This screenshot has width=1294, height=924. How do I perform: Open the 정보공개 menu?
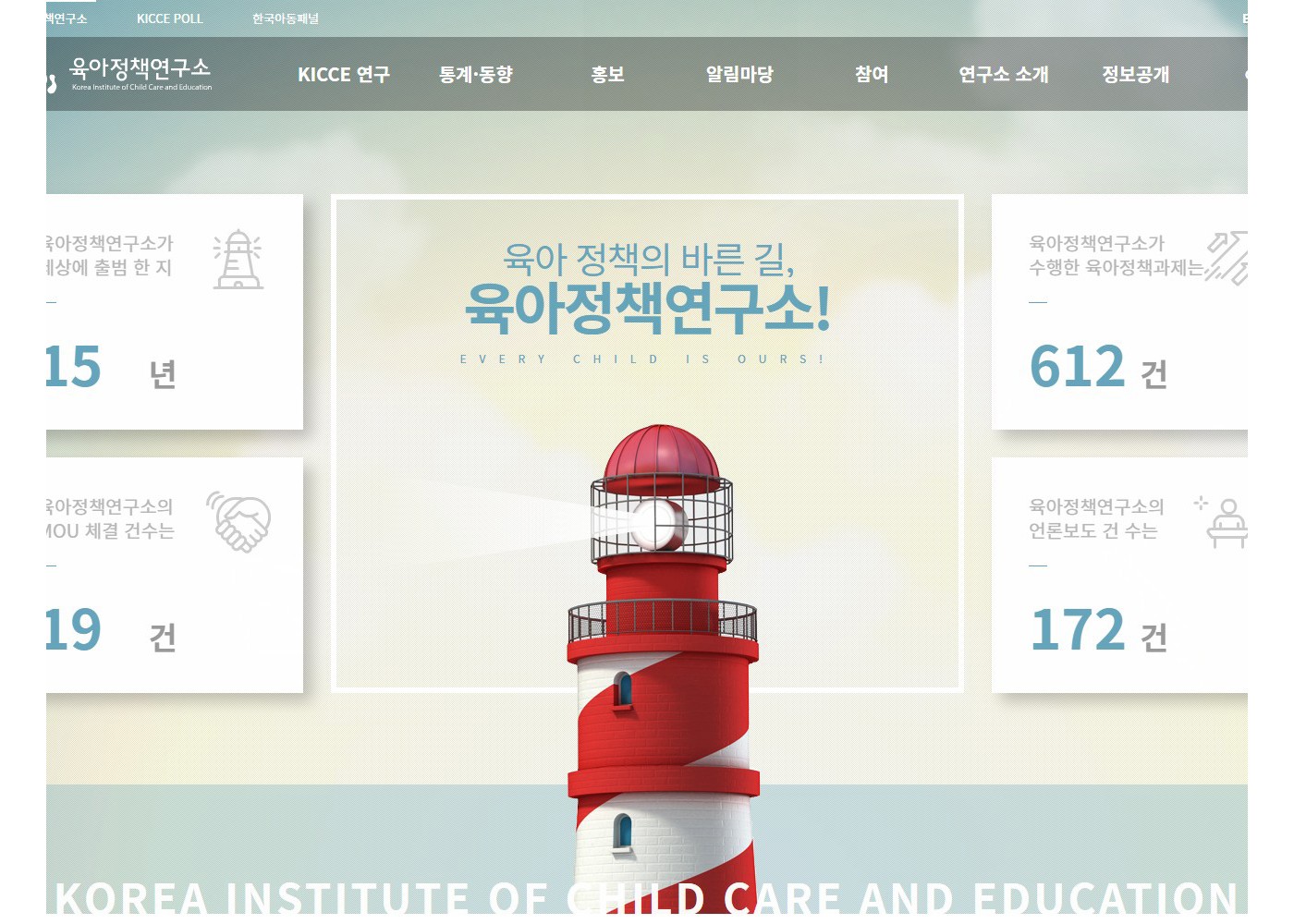point(1135,75)
